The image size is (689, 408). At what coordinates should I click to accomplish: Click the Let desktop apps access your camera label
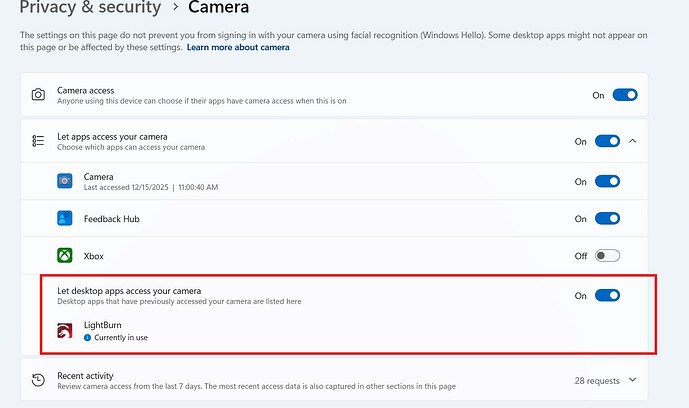129,291
